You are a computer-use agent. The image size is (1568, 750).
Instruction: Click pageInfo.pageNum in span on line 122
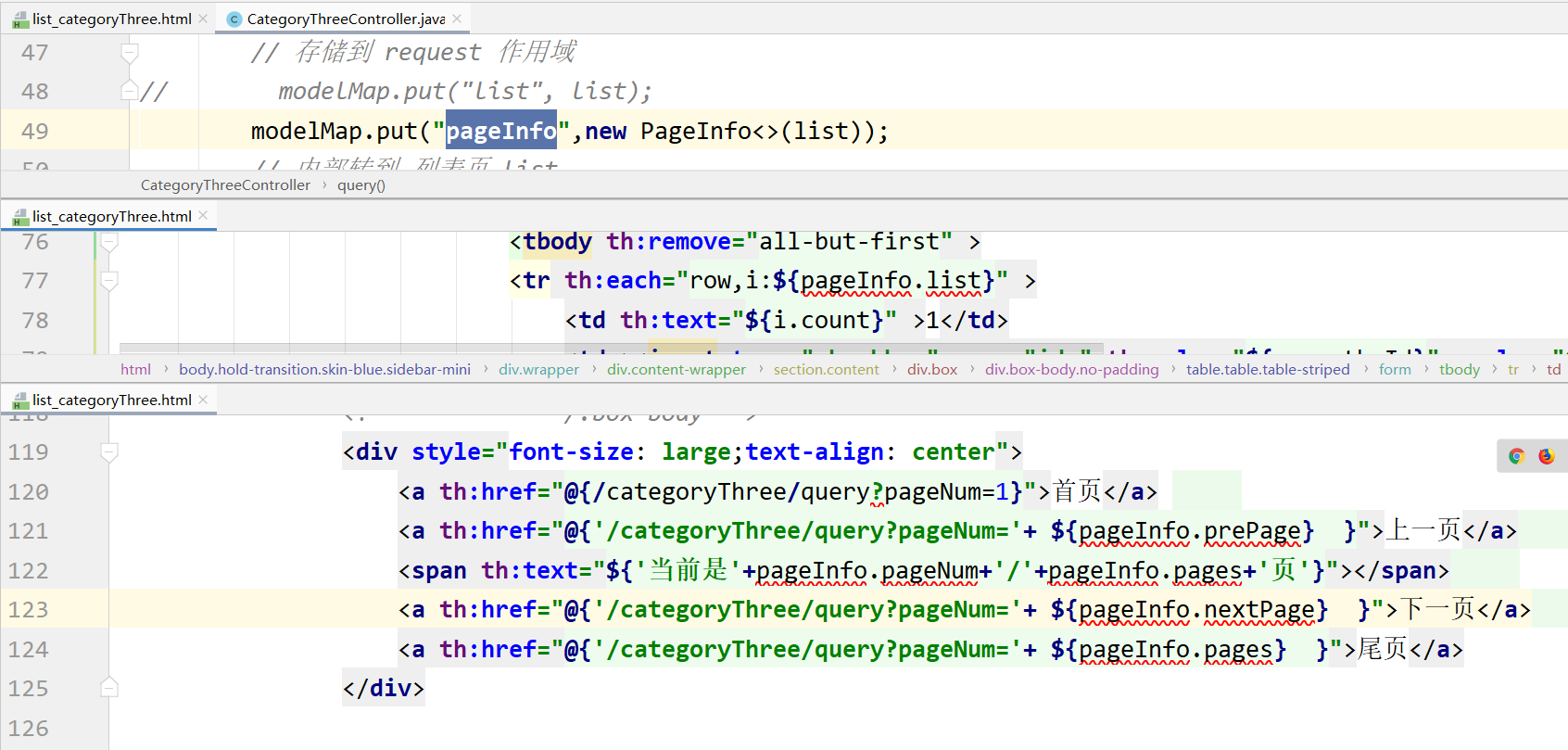pos(867,570)
